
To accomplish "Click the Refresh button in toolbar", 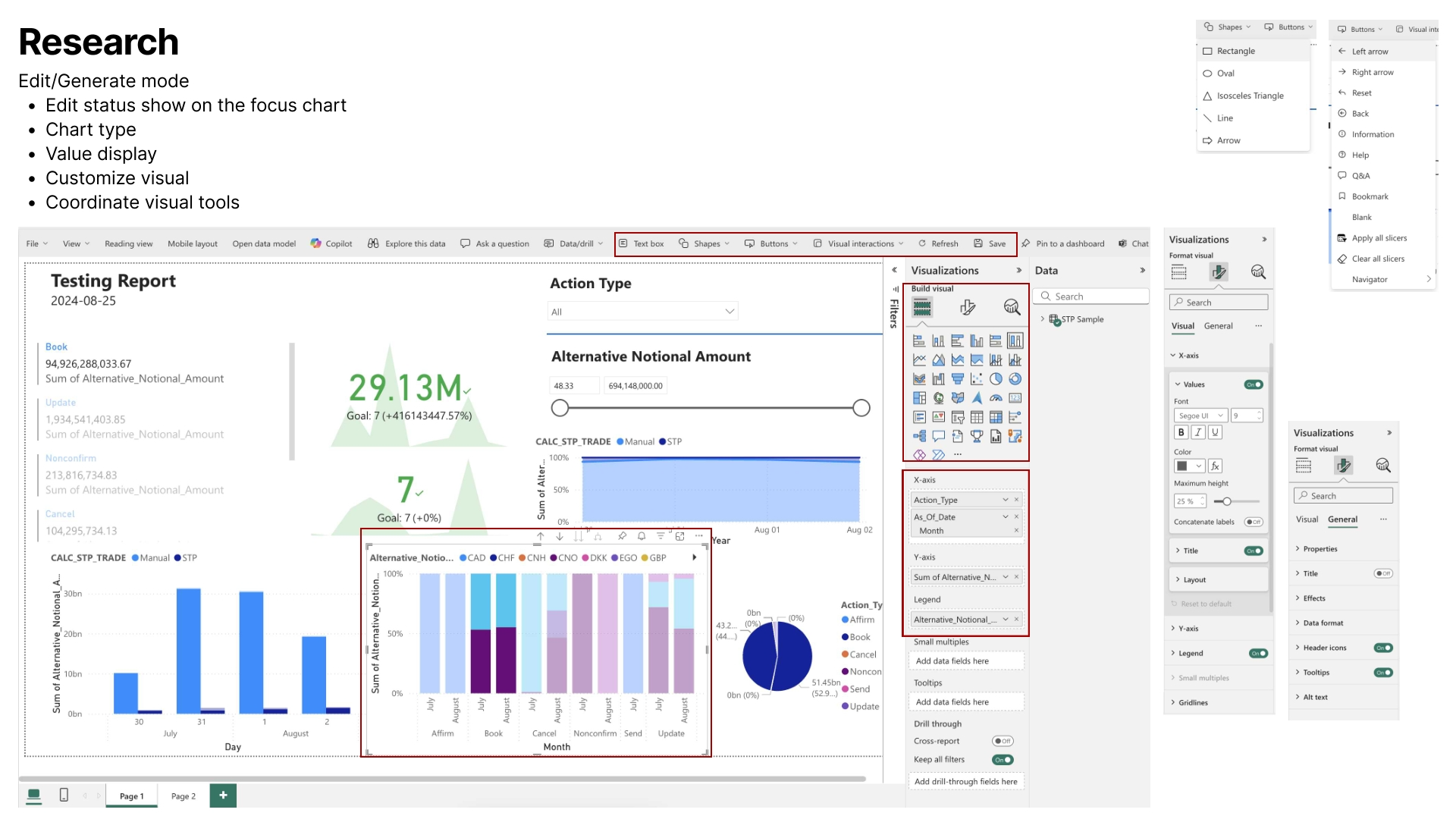I will click(x=938, y=243).
